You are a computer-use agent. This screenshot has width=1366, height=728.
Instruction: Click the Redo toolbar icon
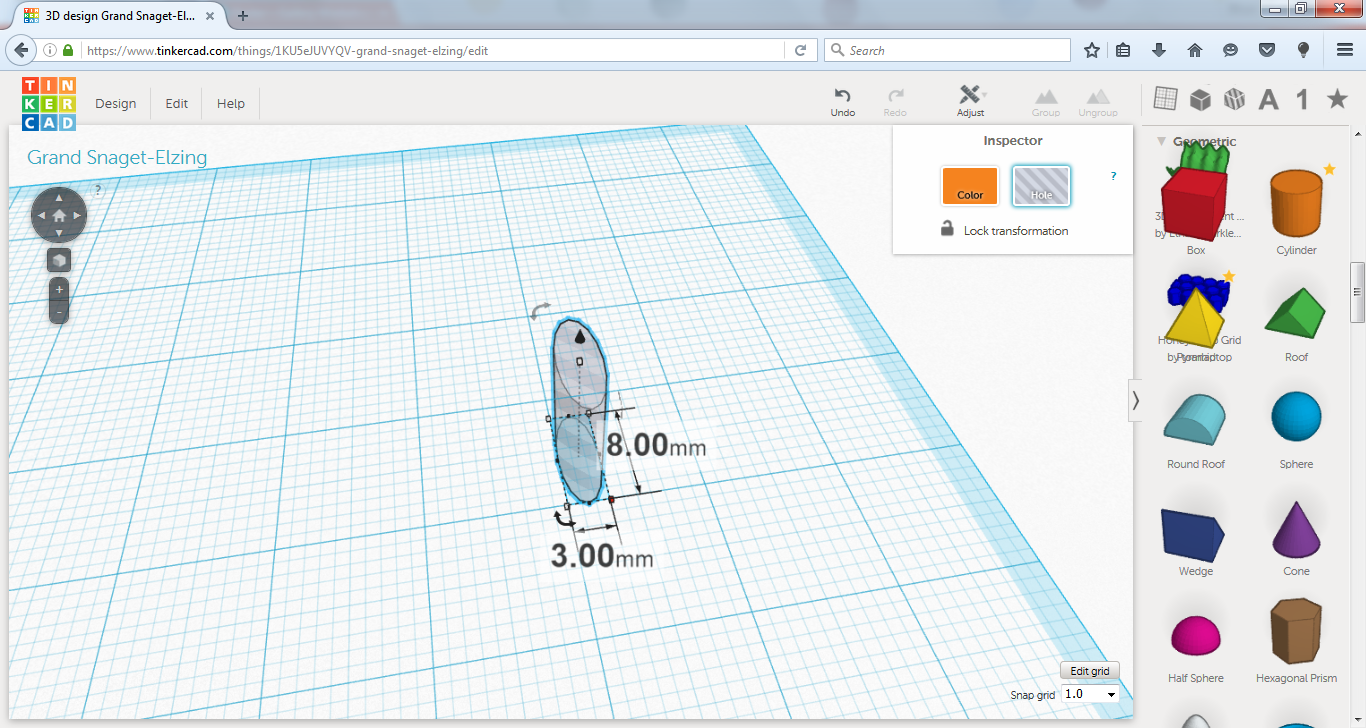pyautogui.click(x=895, y=102)
